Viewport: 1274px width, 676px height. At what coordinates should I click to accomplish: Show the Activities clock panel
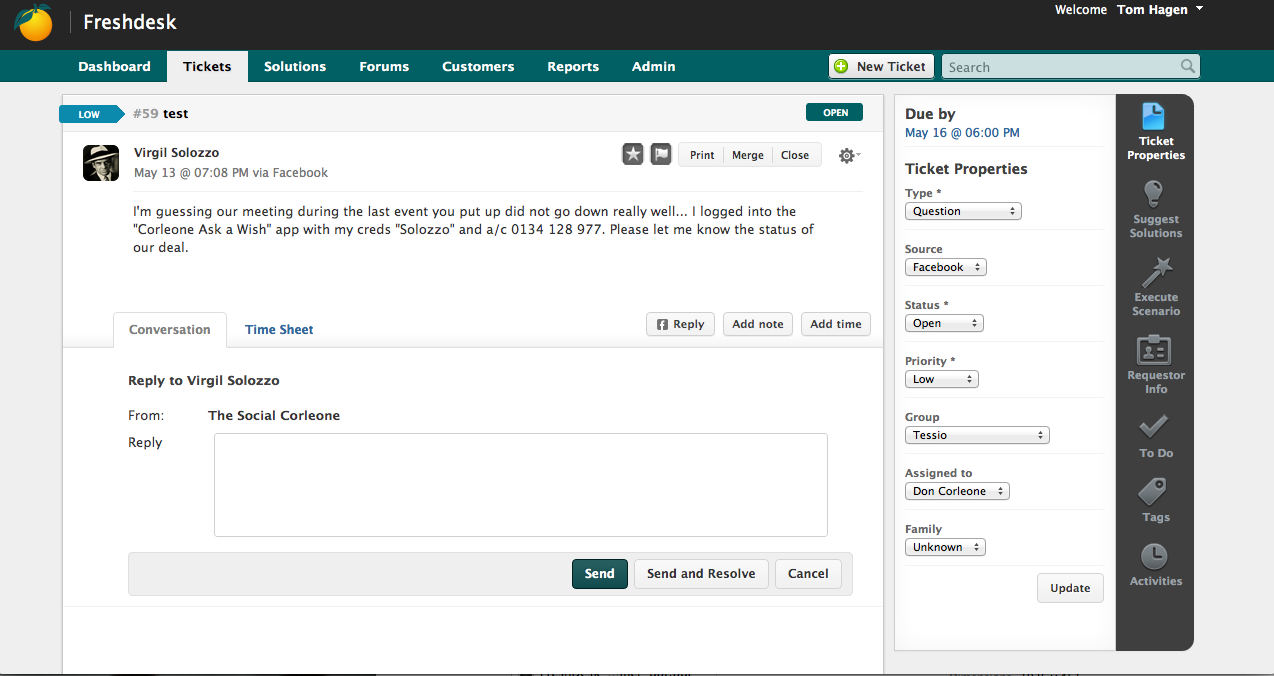(x=1155, y=565)
